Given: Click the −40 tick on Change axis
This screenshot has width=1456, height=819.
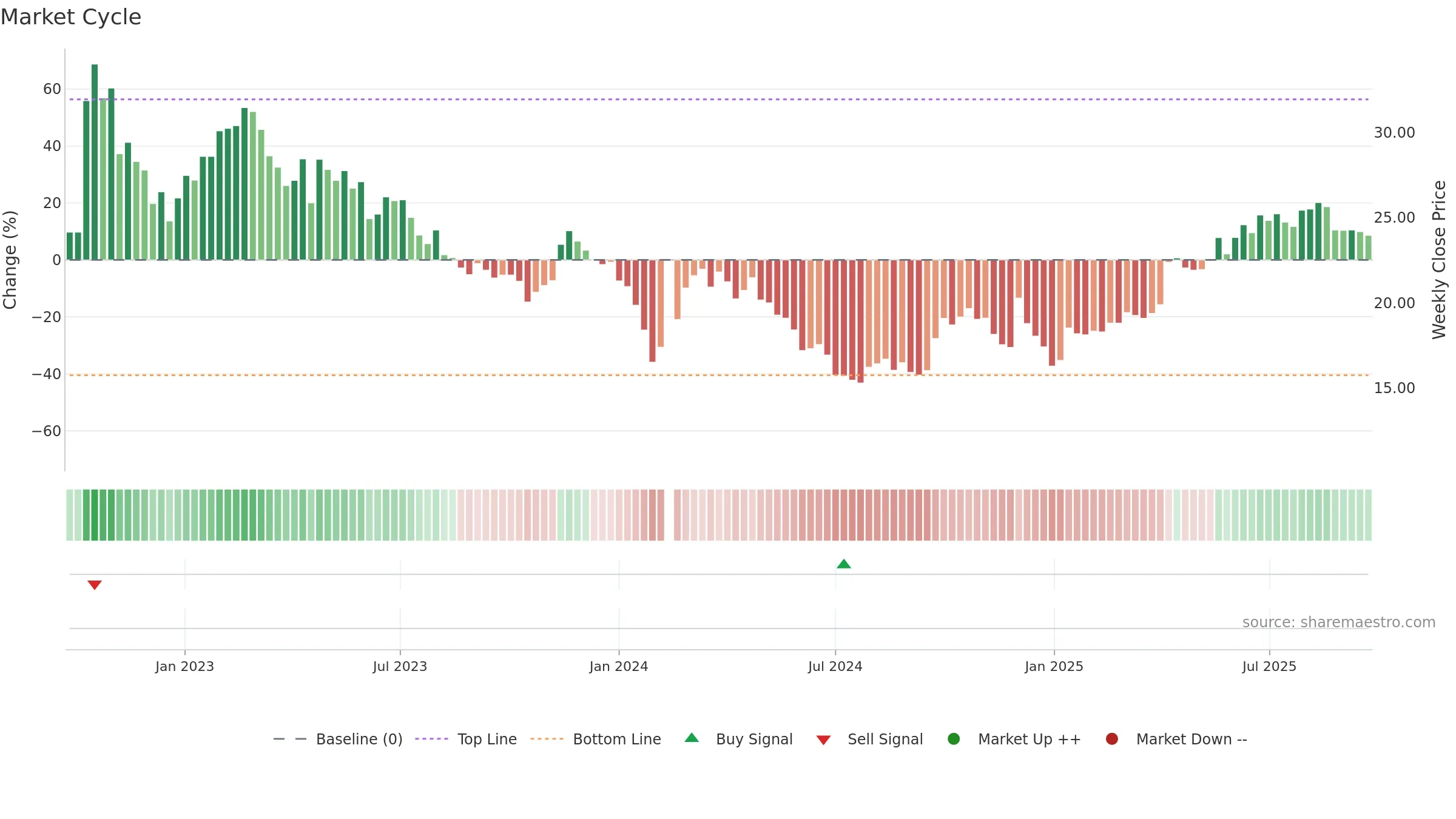Looking at the screenshot, I should [47, 374].
